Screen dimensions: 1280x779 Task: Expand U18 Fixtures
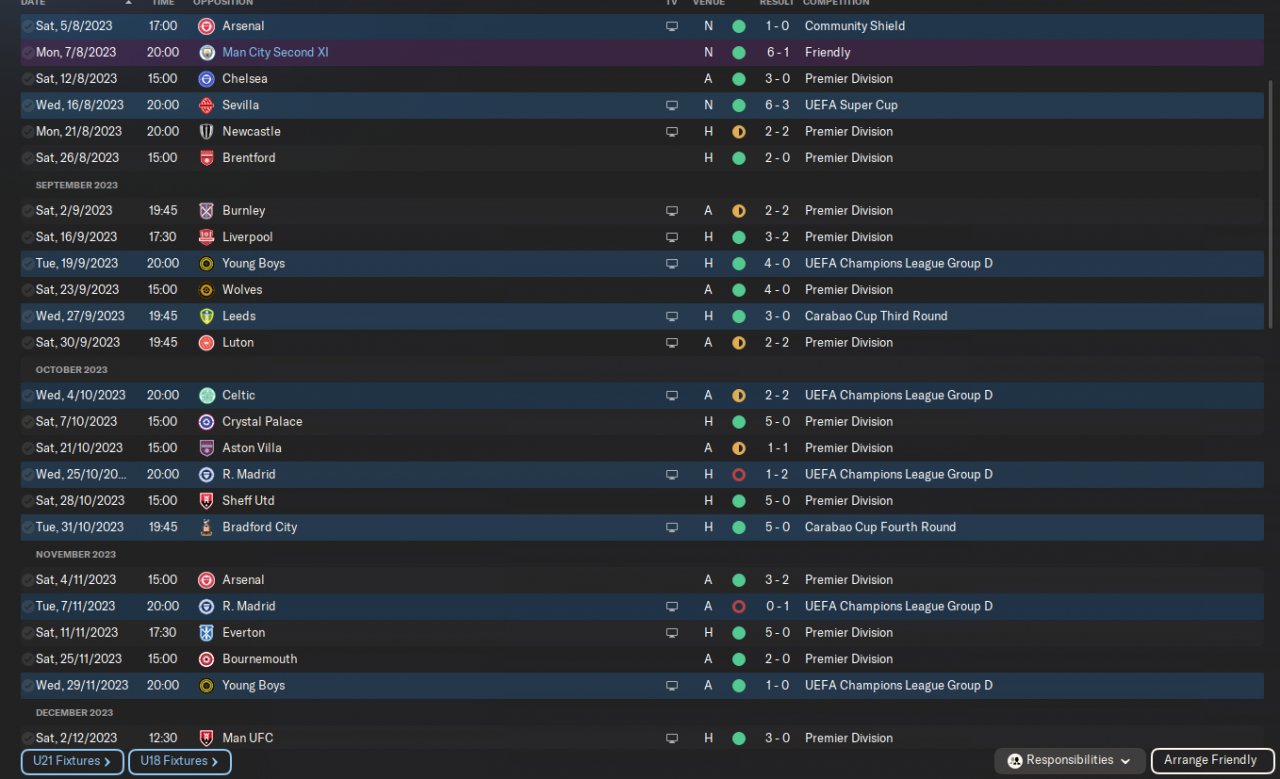coord(179,761)
